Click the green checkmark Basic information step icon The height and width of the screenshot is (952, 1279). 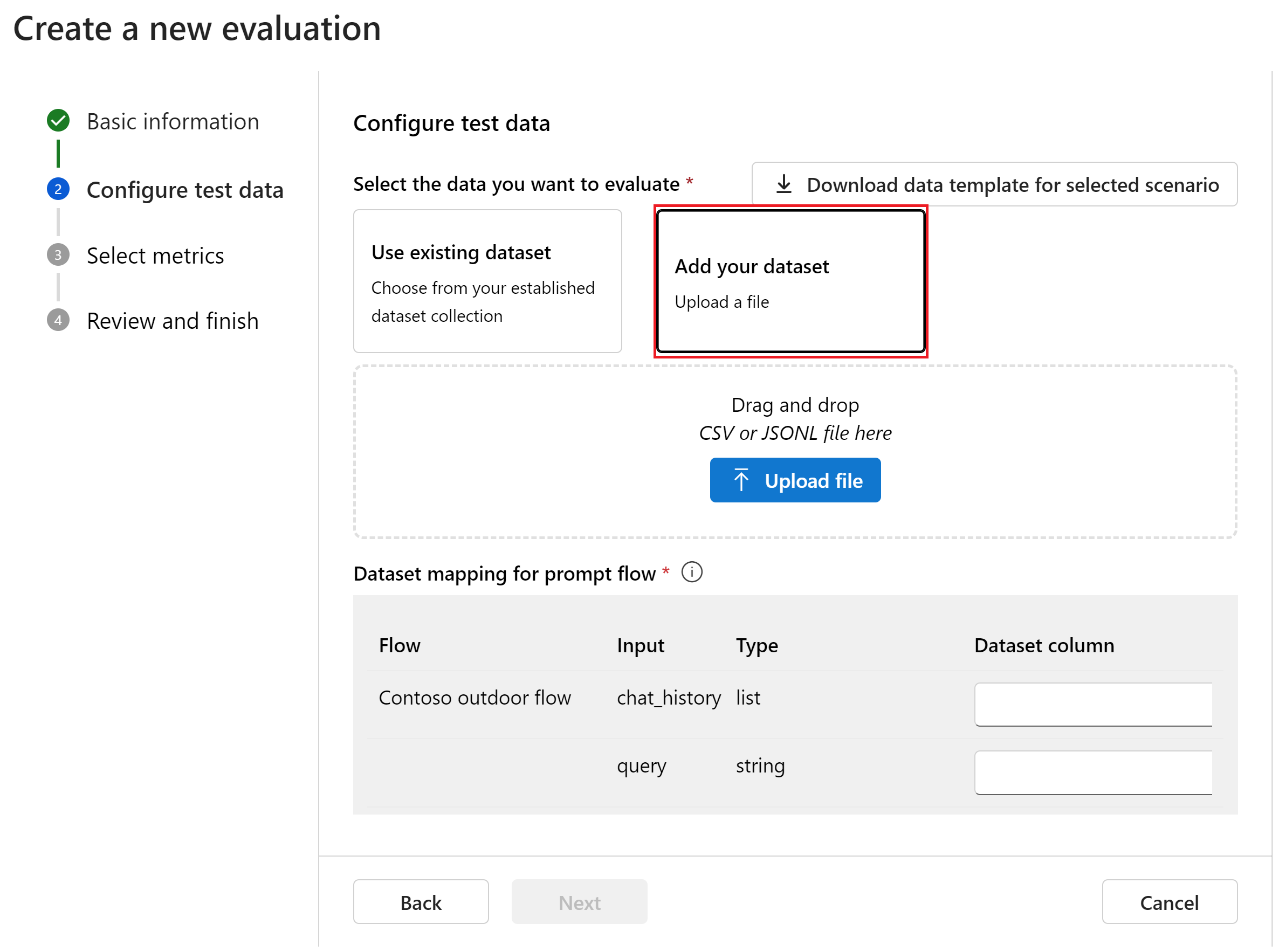tap(58, 120)
